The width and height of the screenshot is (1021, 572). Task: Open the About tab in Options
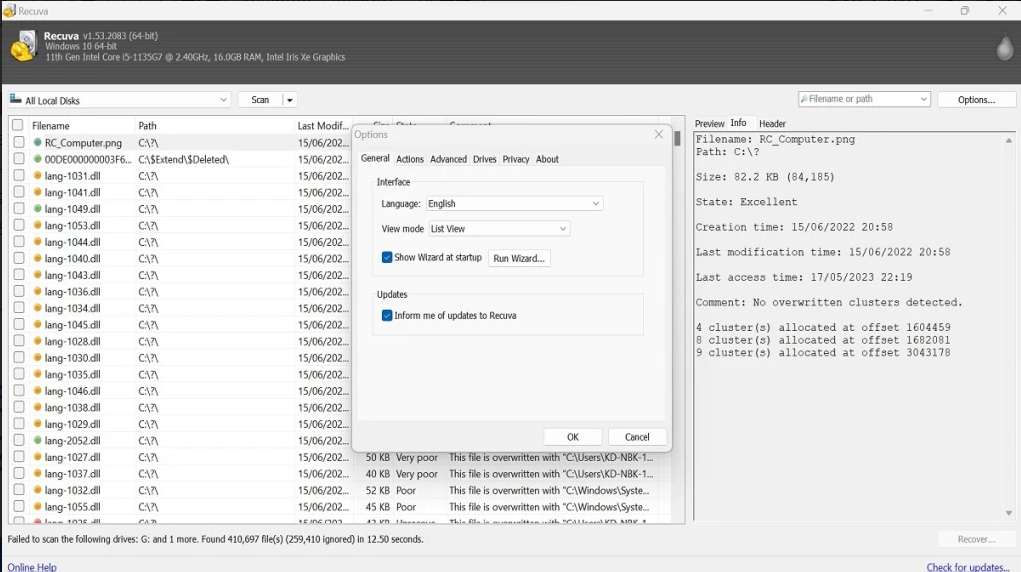pyautogui.click(x=547, y=159)
